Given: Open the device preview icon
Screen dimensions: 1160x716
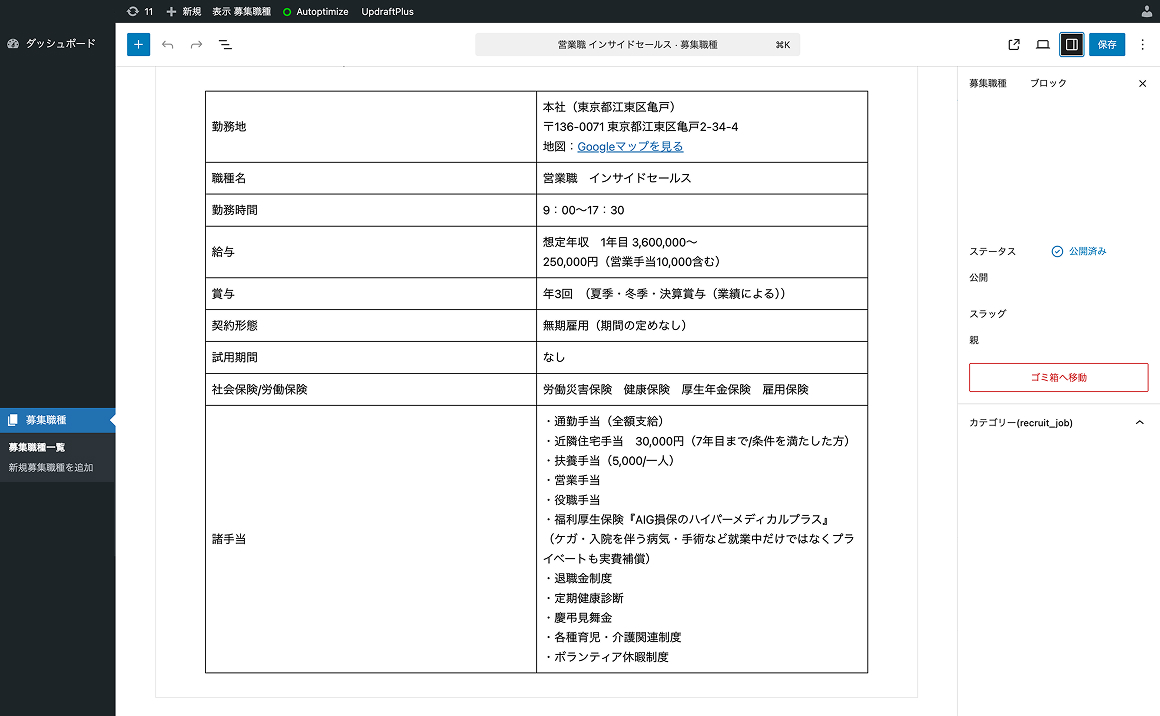Looking at the screenshot, I should coord(1043,44).
